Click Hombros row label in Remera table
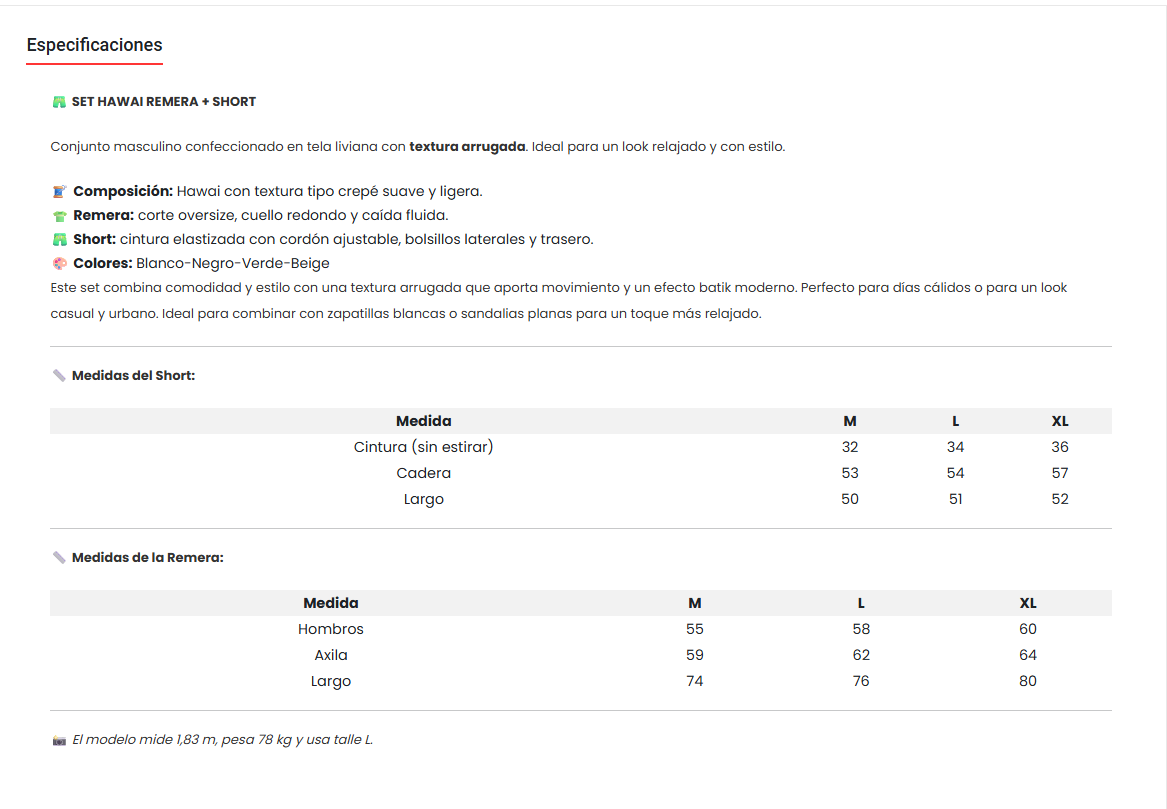The image size is (1167, 809). [x=331, y=629]
